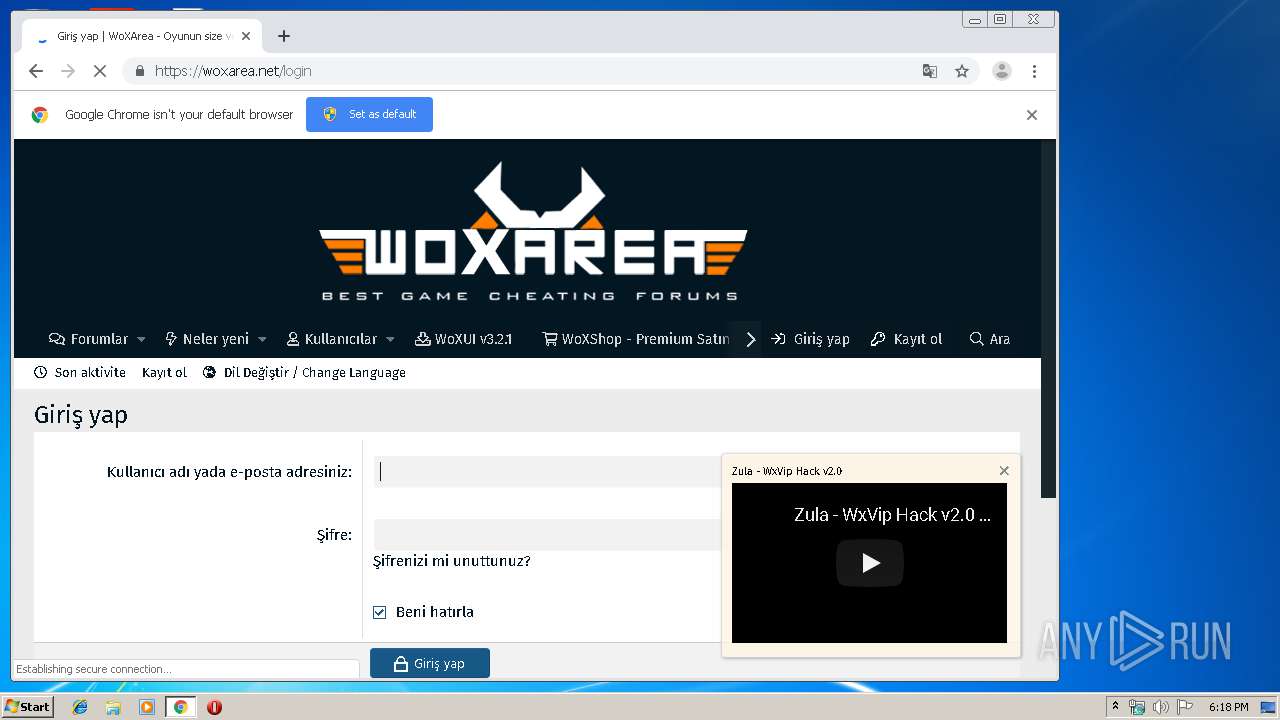1280x720 pixels.
Task: Open the Chrome profile avatar
Action: tap(1001, 71)
